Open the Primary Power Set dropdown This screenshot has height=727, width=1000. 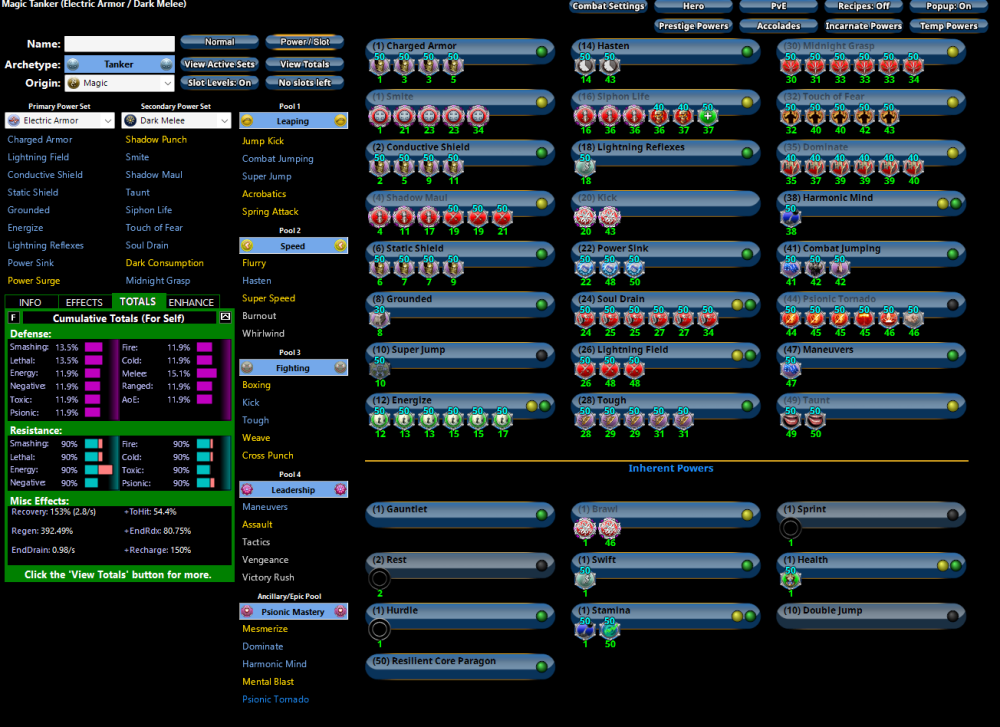coord(59,120)
